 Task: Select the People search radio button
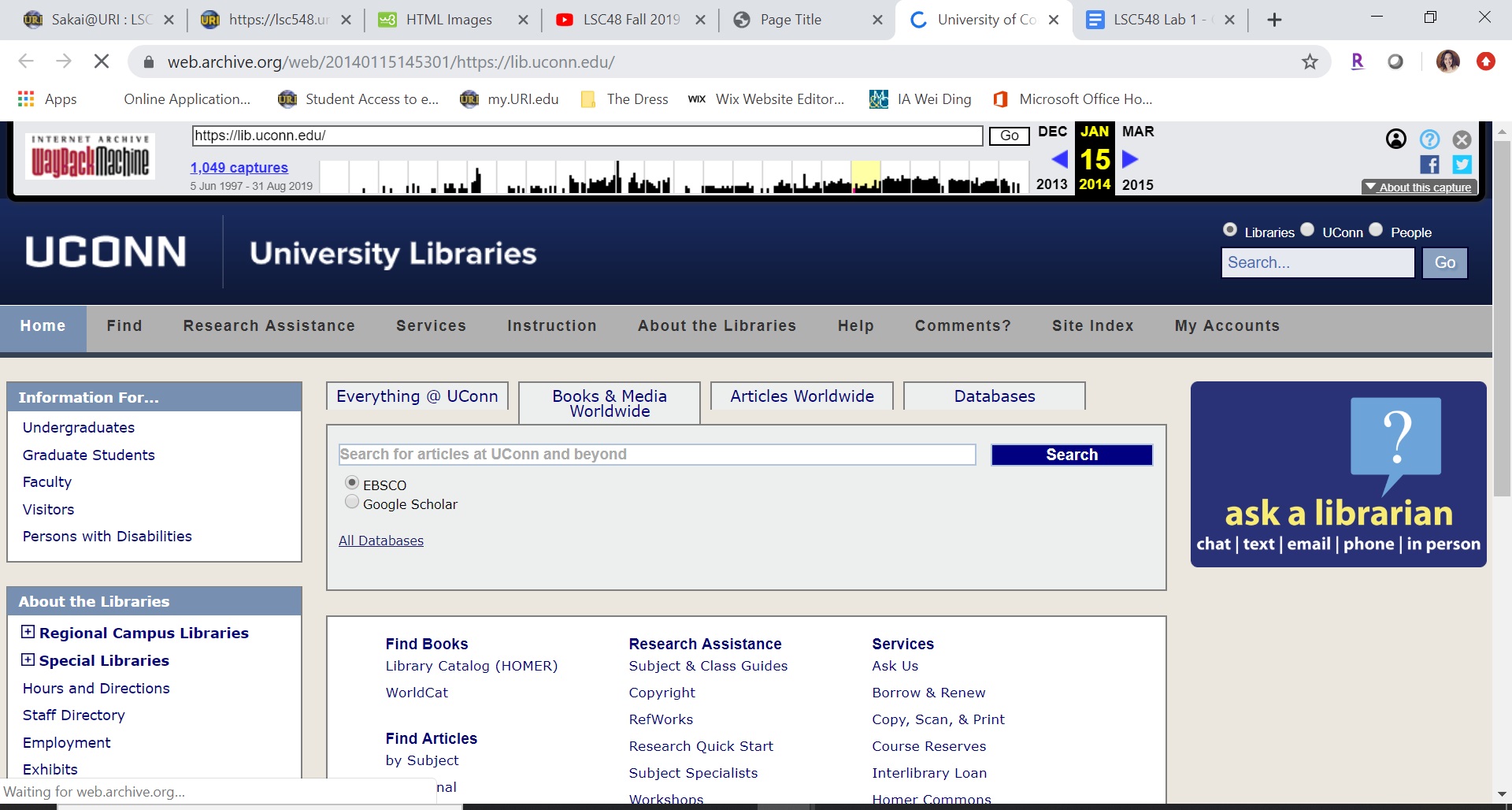click(1376, 229)
